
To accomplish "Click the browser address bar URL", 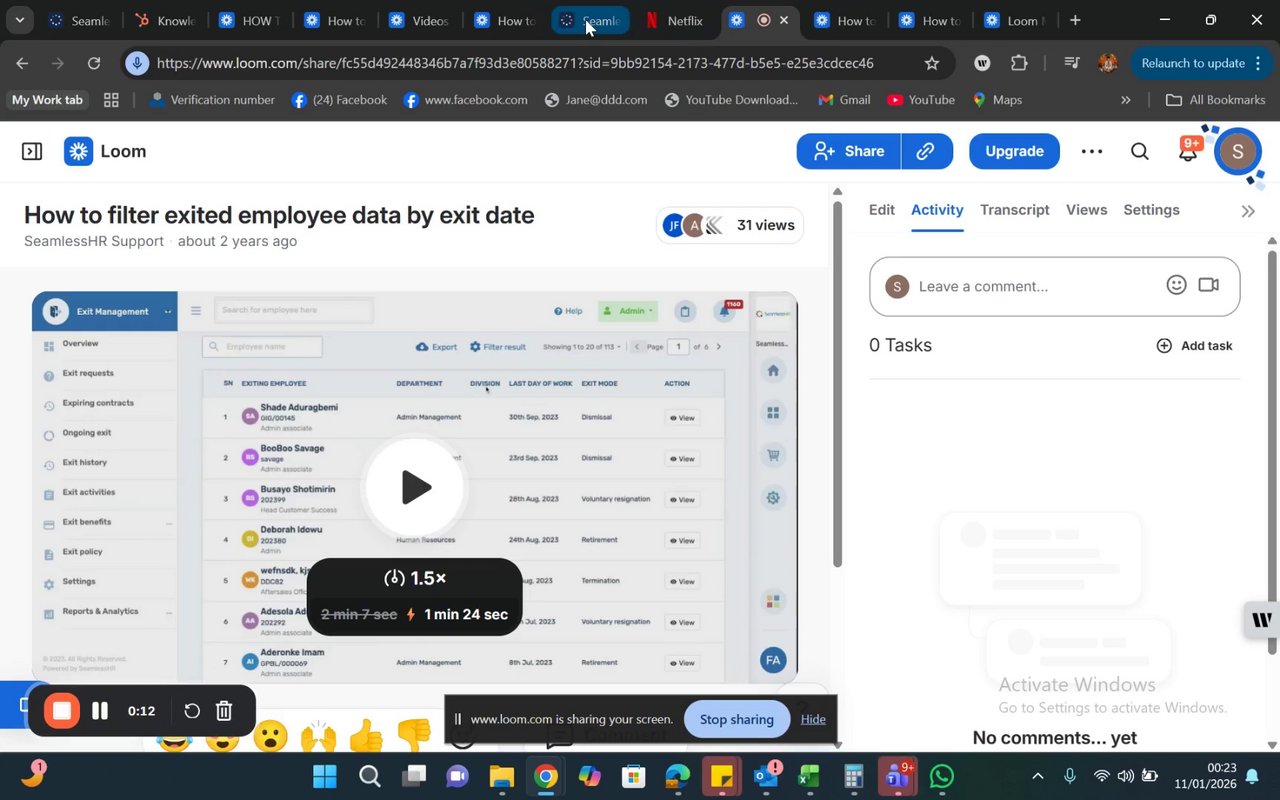I will [x=515, y=63].
